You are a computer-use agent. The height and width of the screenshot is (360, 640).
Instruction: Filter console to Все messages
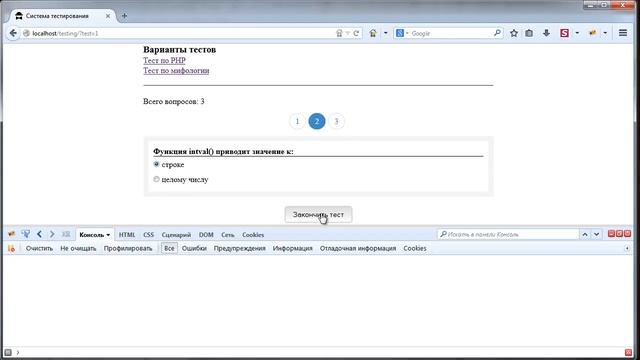pyautogui.click(x=169, y=248)
